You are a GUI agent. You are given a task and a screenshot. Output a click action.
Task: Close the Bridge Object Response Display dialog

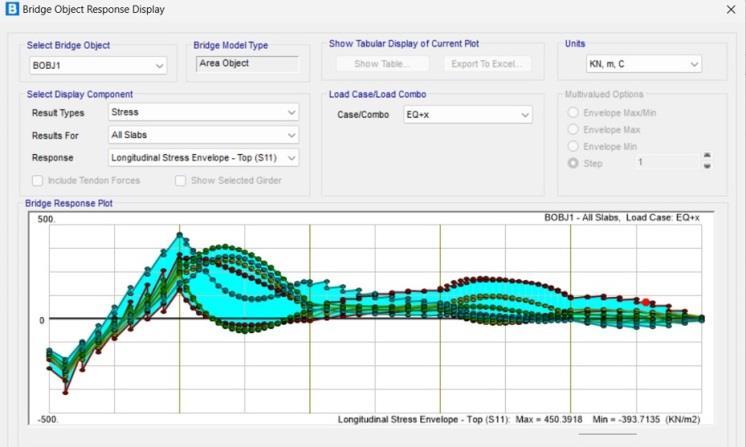731,10
